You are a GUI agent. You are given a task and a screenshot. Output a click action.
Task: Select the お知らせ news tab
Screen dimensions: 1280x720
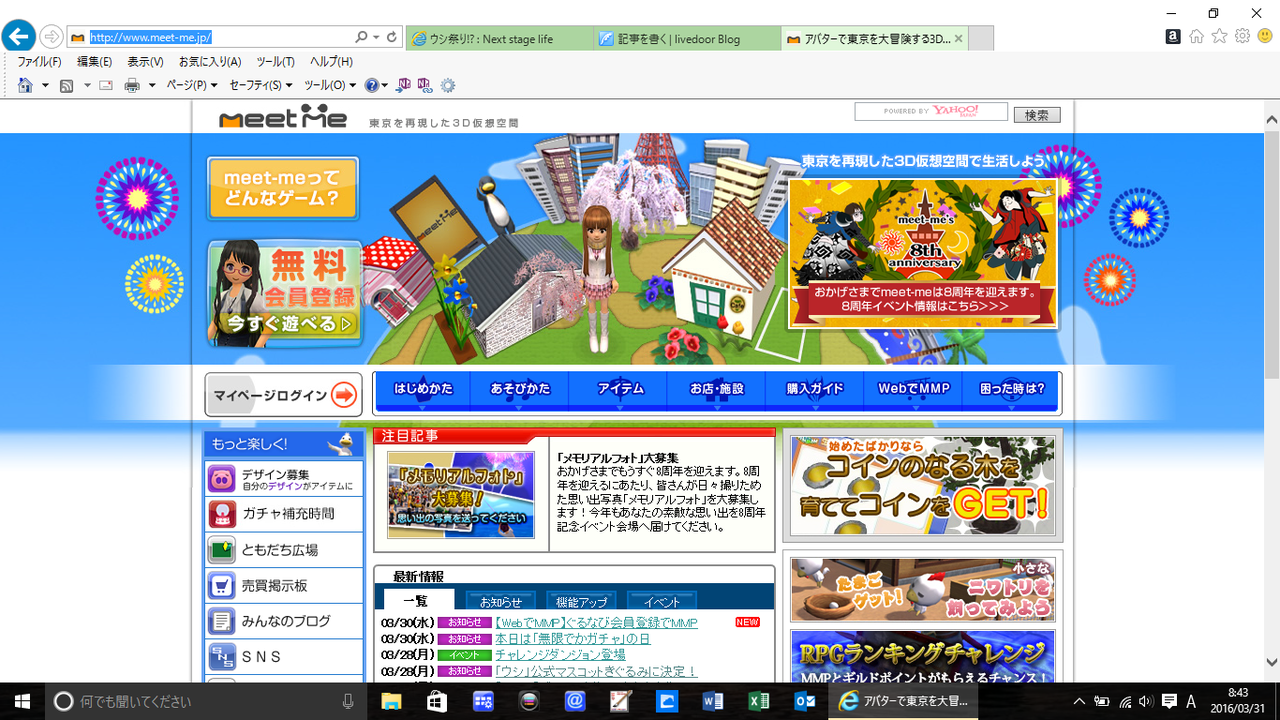tap(500, 601)
